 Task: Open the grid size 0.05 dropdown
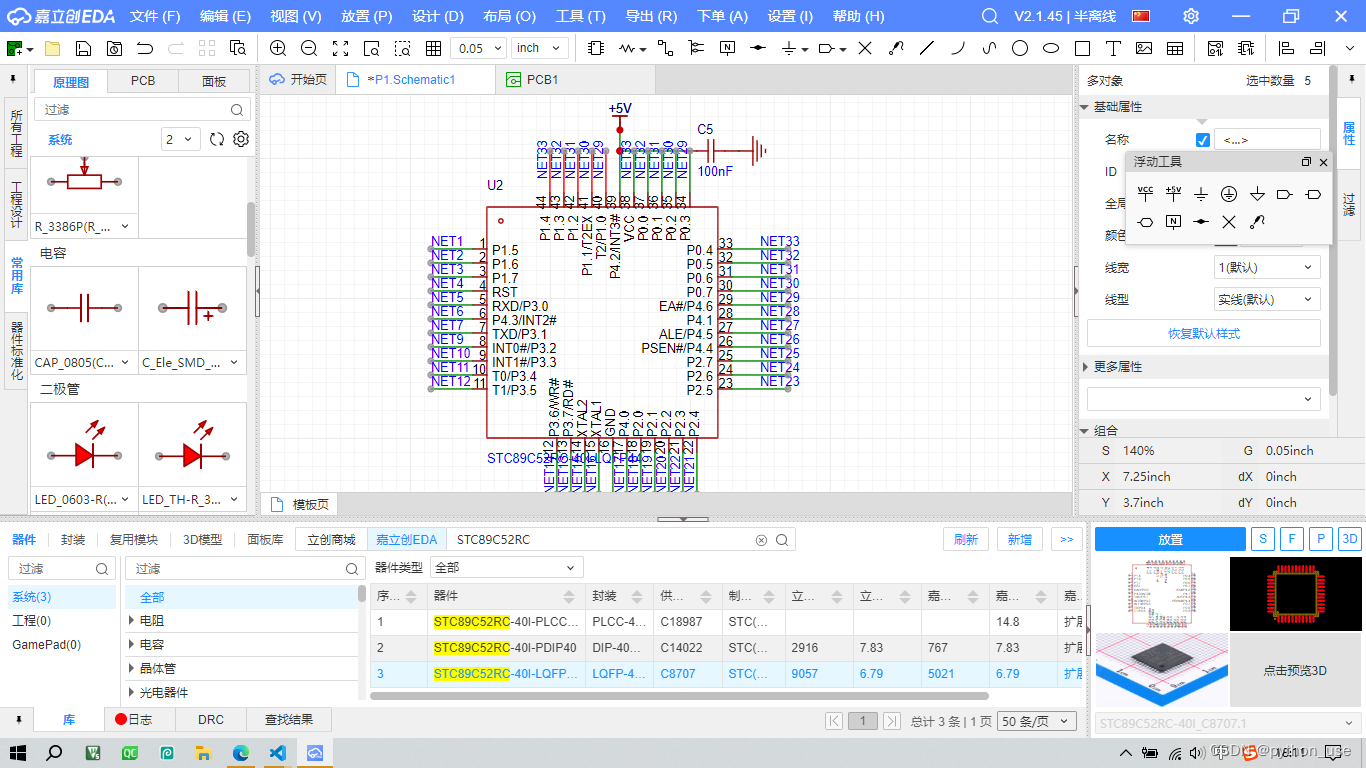[x=478, y=48]
